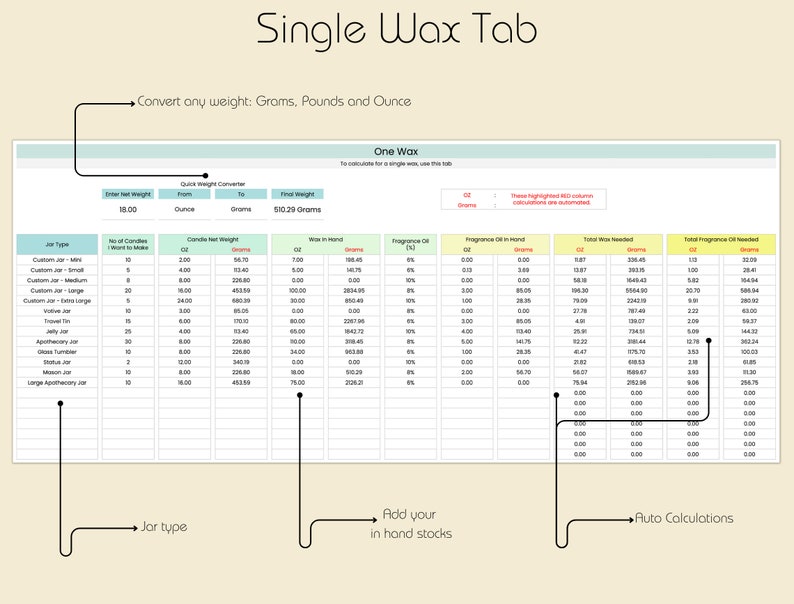794x604 pixels.
Task: Click total fragrance oil 280.92 grams cell
Action: pos(749,301)
